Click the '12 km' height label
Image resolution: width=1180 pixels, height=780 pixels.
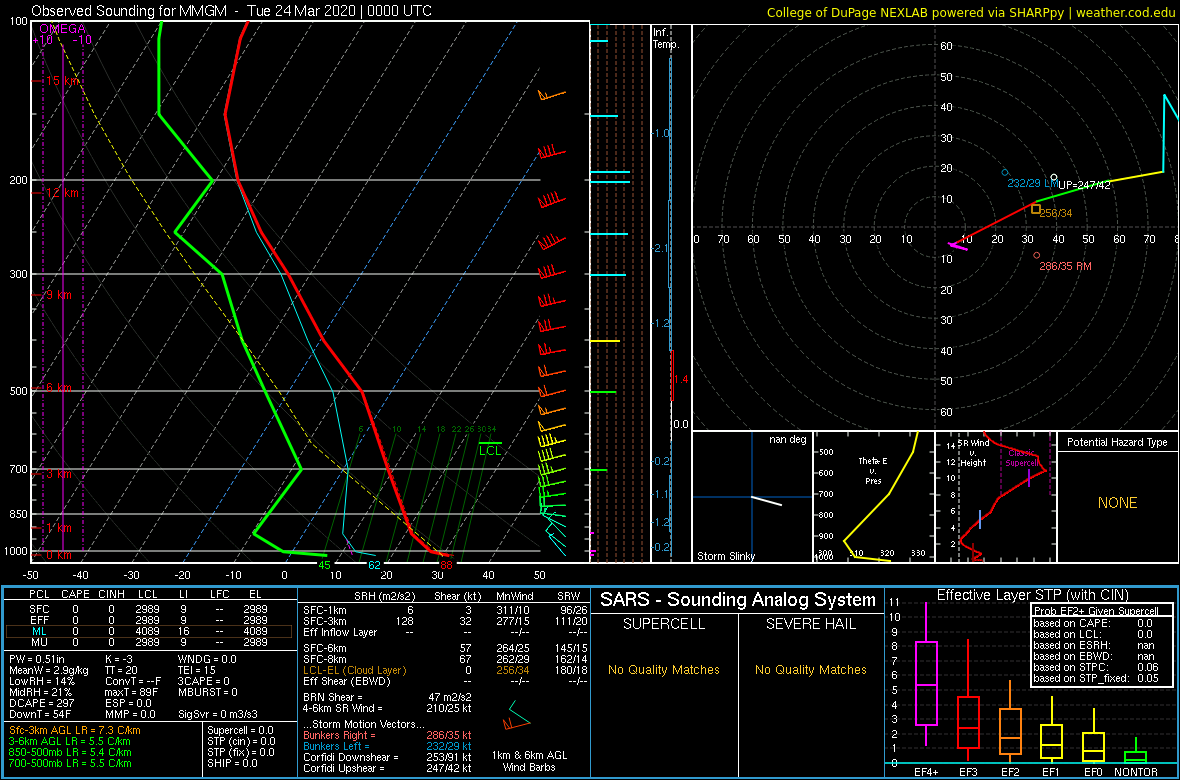point(62,193)
